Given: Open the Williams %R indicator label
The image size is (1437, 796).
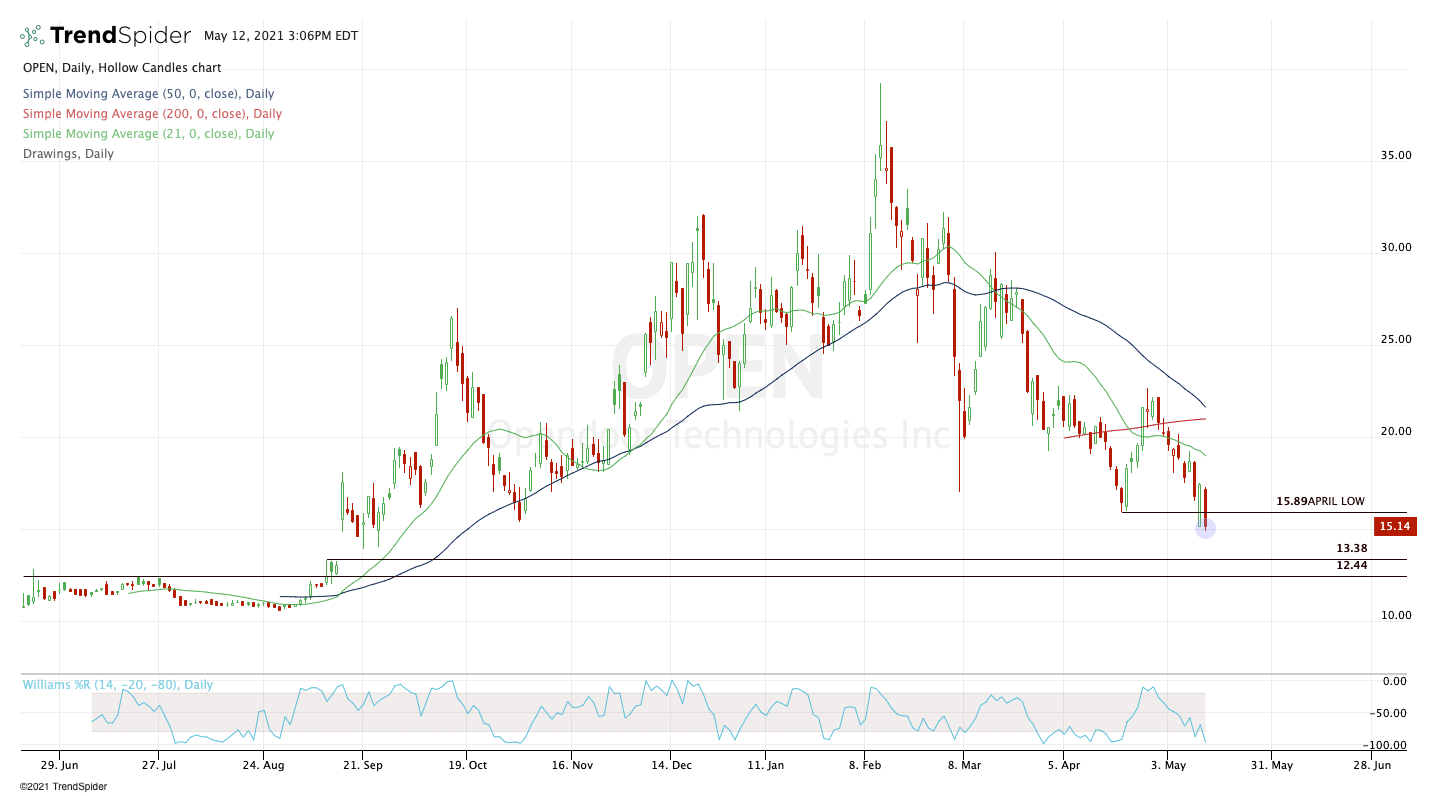Looking at the screenshot, I should [118, 685].
